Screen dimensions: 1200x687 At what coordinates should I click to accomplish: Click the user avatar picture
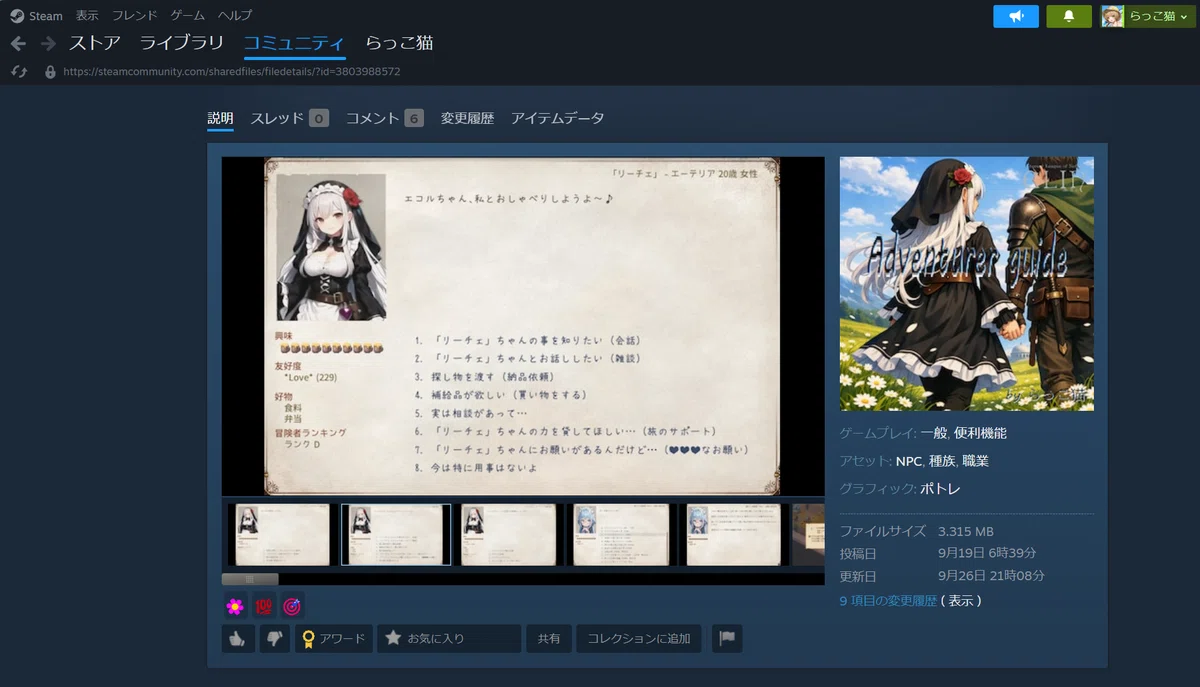point(1112,16)
